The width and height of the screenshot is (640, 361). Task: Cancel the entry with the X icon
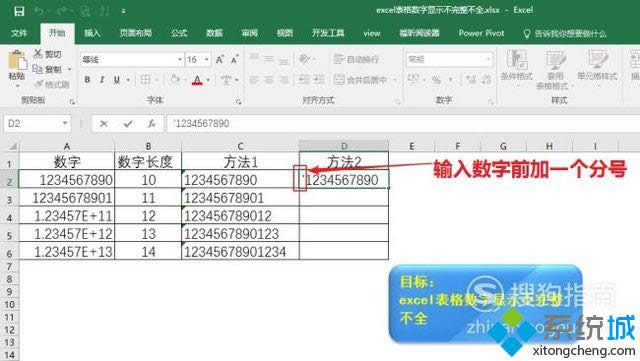[104, 123]
